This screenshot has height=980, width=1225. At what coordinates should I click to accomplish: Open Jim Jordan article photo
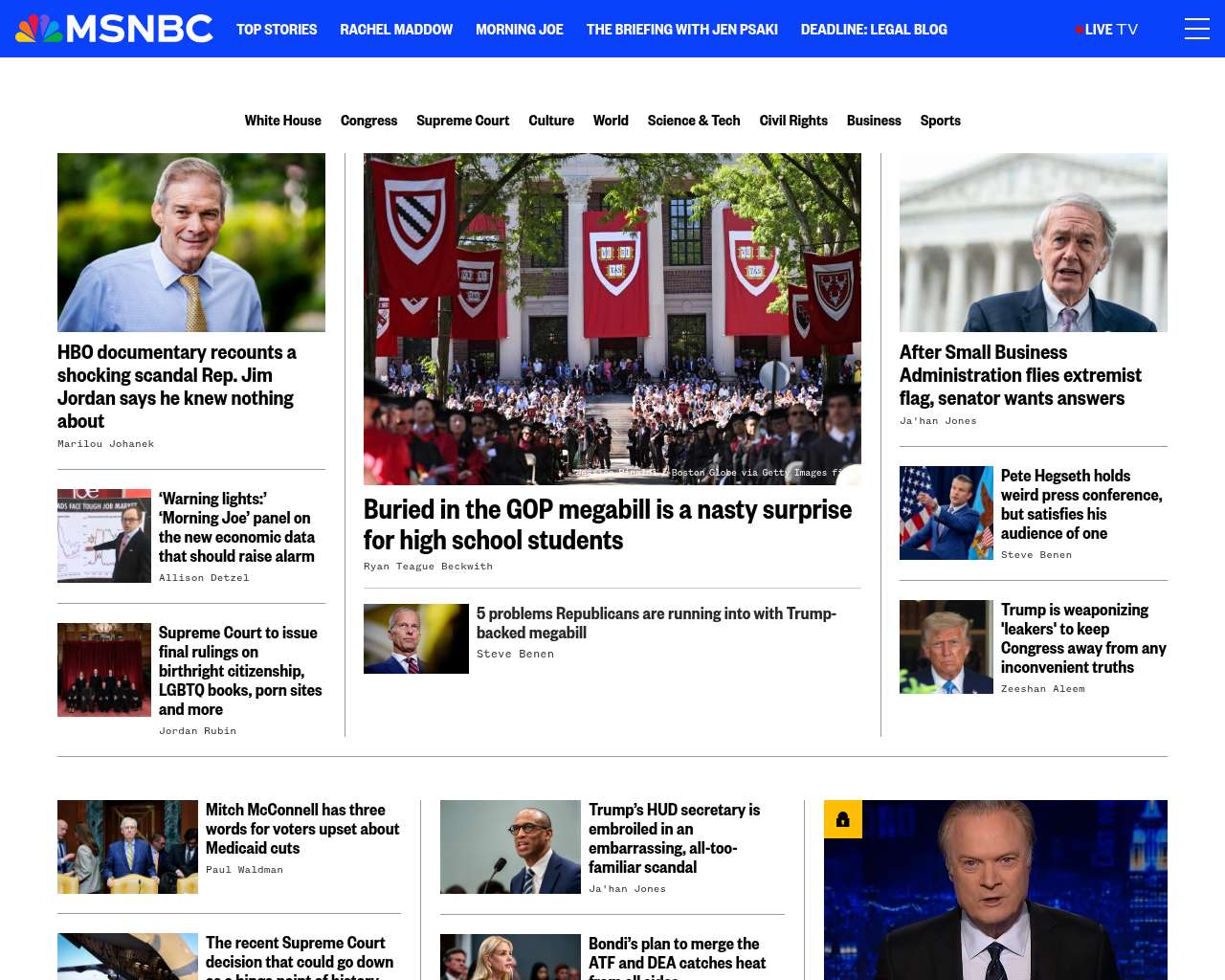[x=191, y=242]
